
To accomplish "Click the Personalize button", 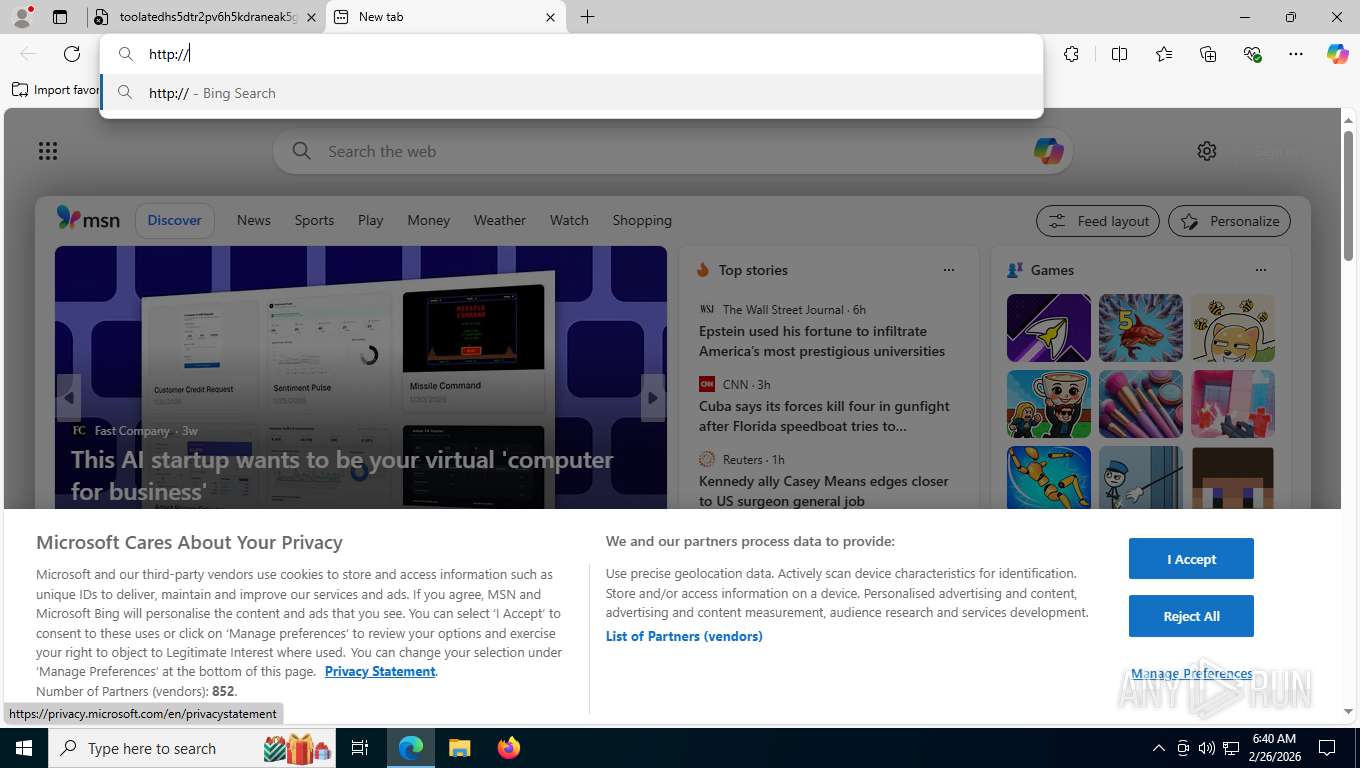I will [1229, 221].
